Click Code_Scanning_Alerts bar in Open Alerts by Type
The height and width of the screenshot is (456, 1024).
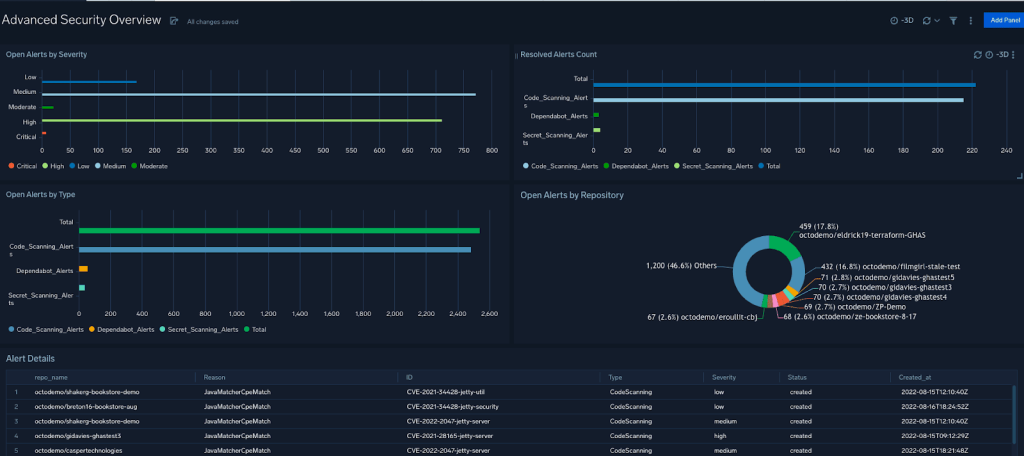(275, 250)
